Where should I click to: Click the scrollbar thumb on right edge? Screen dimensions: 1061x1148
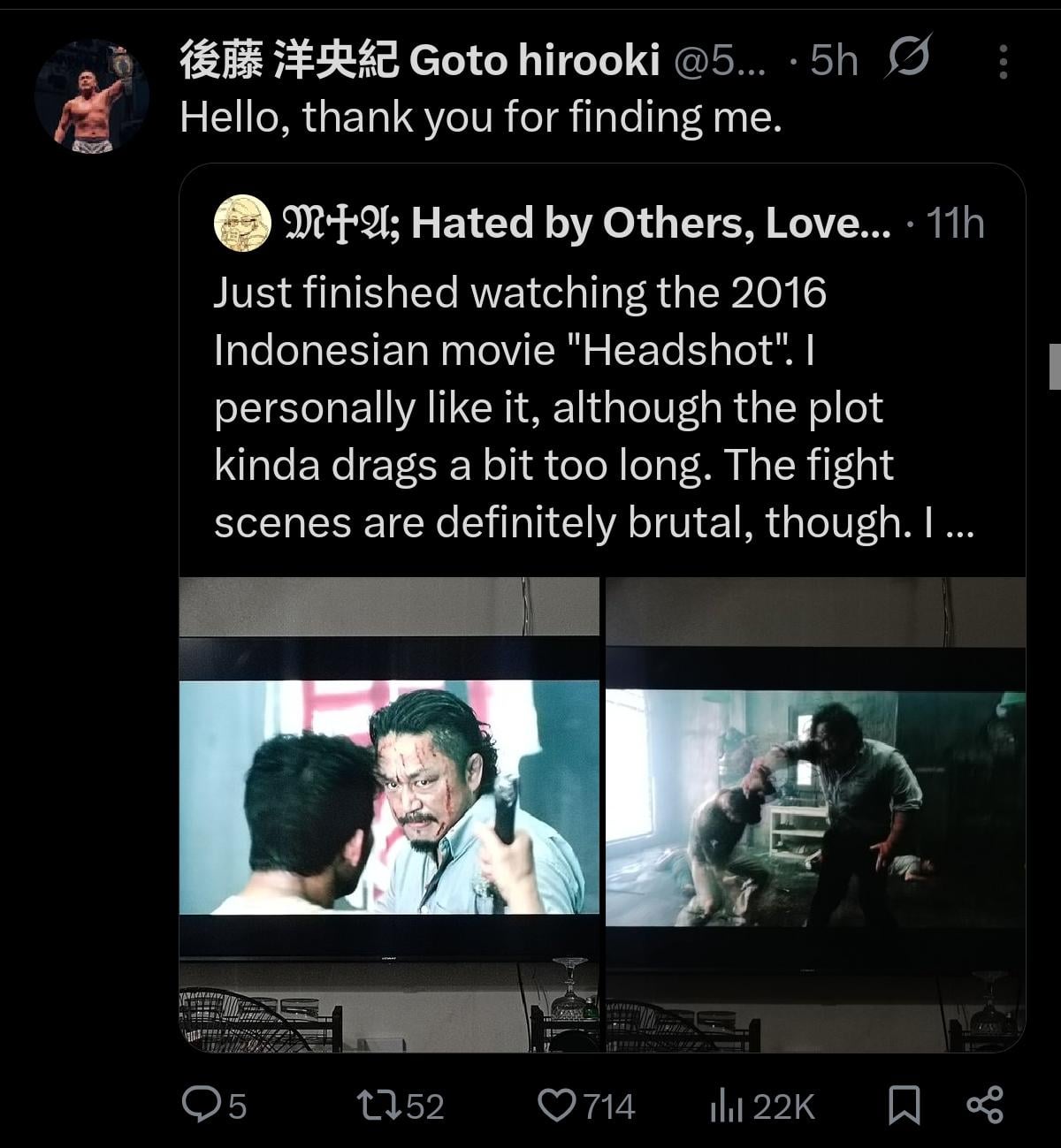pyautogui.click(x=1055, y=366)
